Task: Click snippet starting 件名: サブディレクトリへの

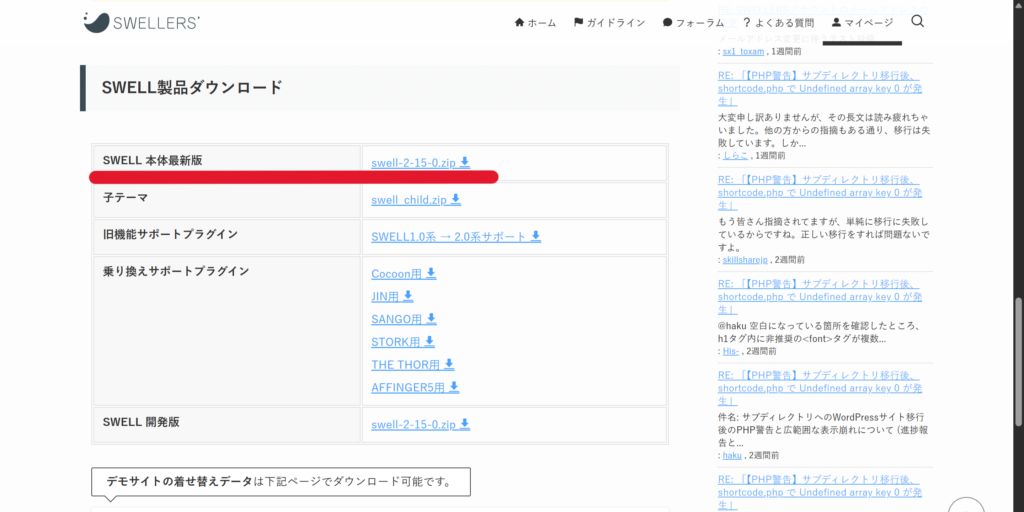Action: [822, 430]
